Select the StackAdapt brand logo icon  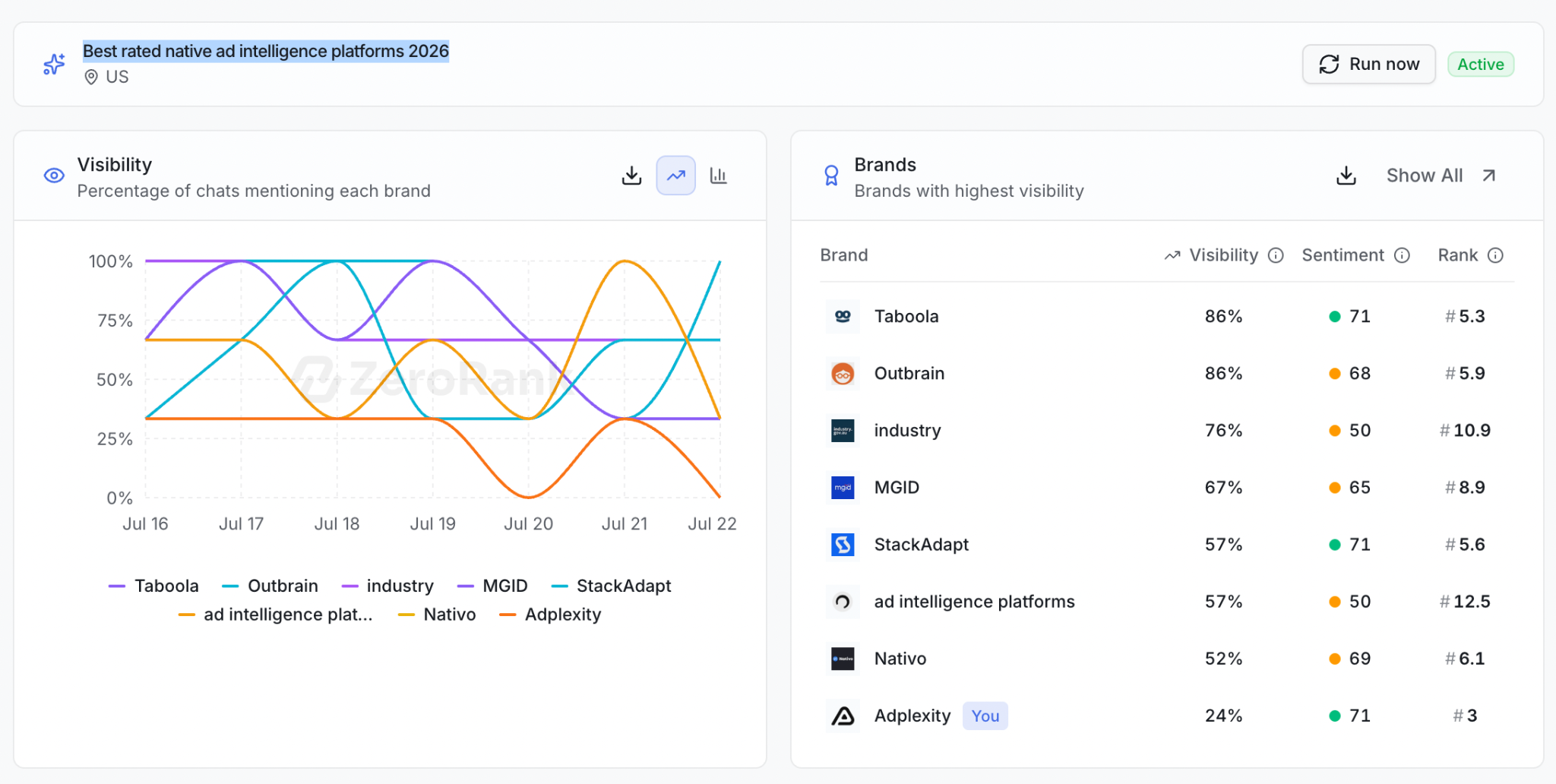[843, 544]
